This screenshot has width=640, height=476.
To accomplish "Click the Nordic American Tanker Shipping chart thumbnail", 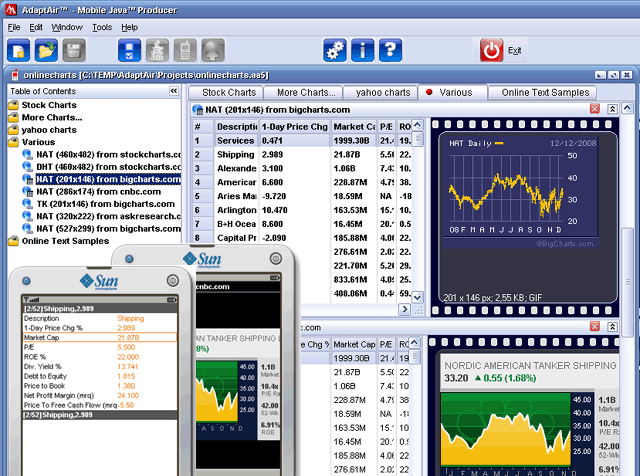I will [530, 416].
